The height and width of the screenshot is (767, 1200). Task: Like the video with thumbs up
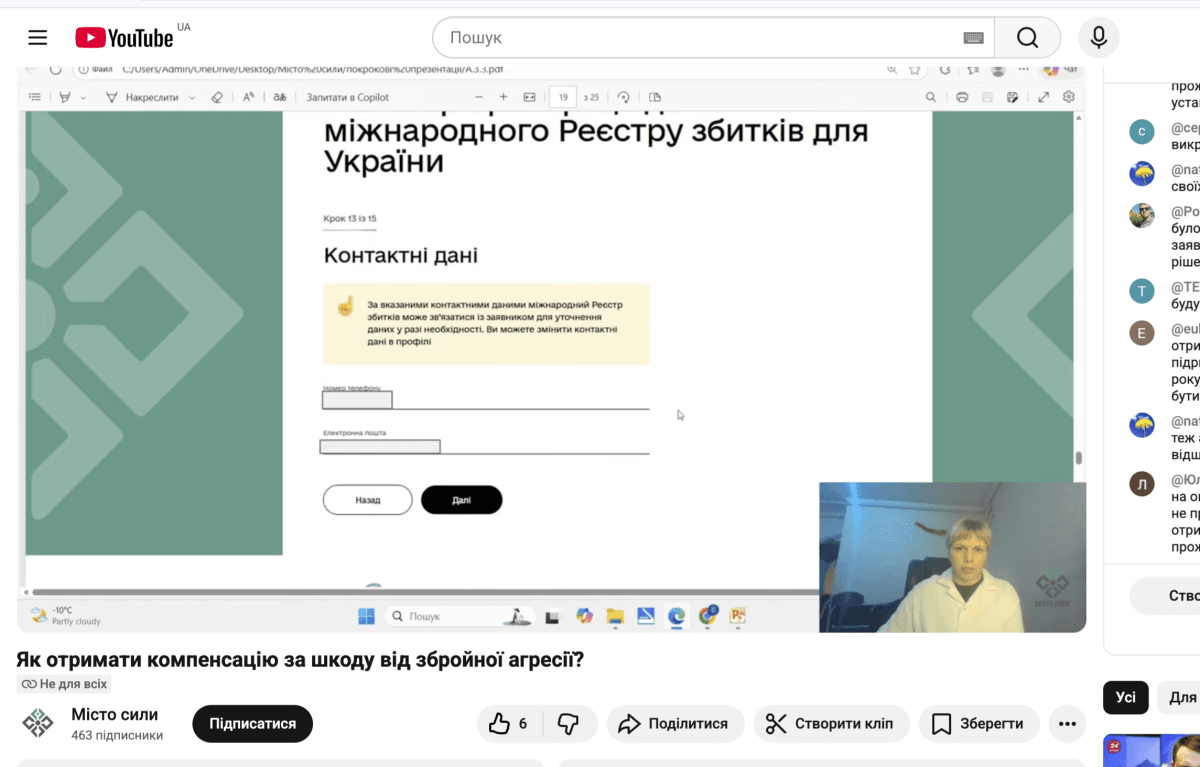click(x=509, y=724)
